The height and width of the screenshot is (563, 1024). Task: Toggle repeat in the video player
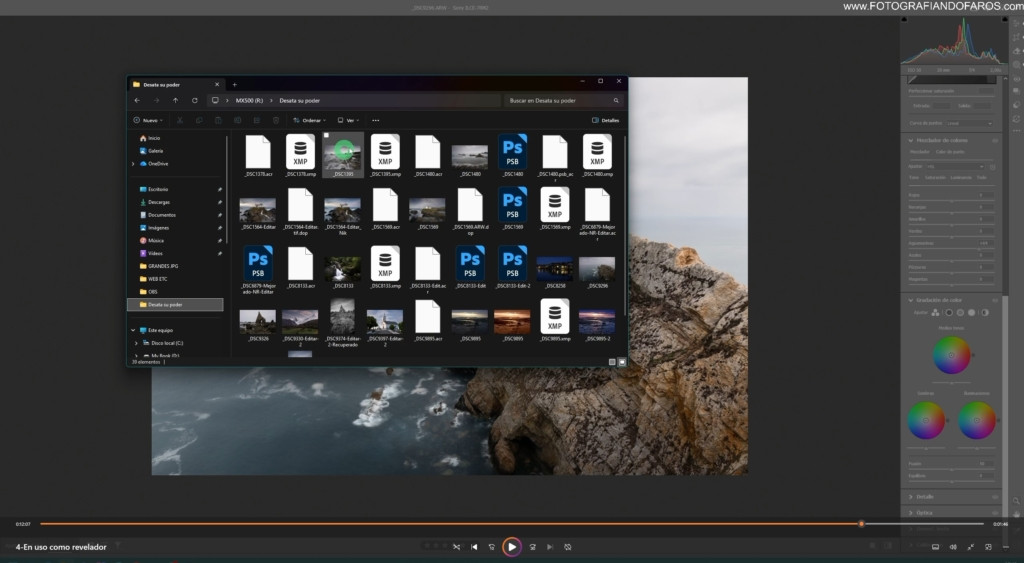click(x=568, y=547)
